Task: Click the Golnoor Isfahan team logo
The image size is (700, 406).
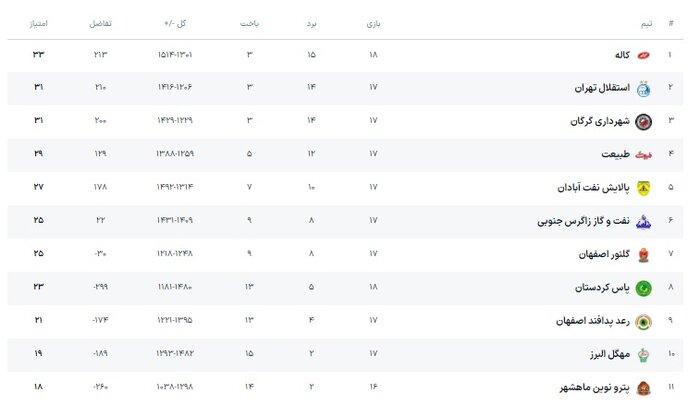Action: point(642,254)
